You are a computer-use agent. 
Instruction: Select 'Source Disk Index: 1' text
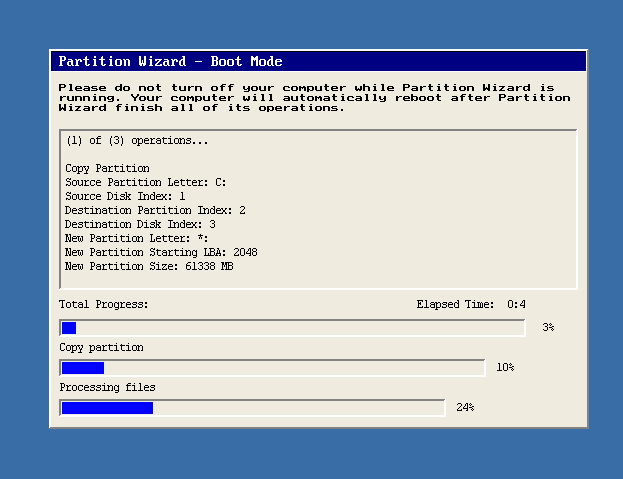click(x=125, y=196)
